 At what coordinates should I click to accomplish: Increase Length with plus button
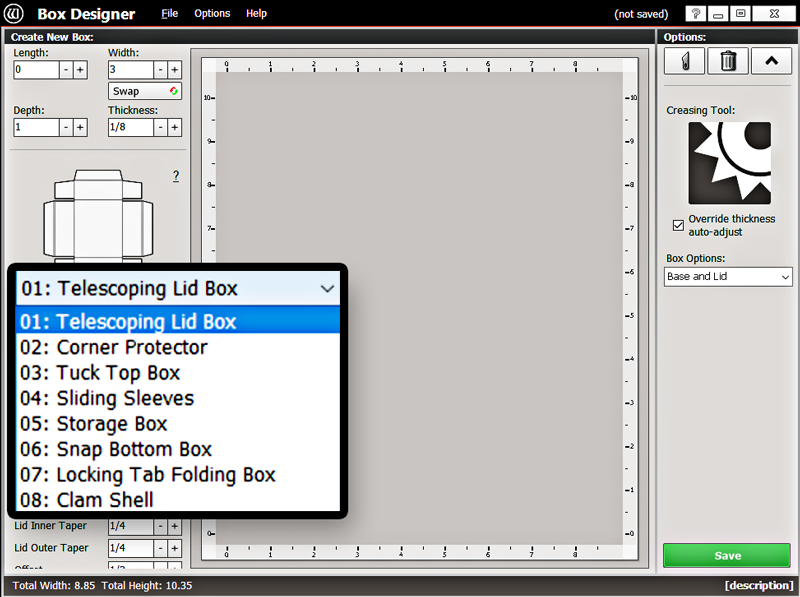pos(80,70)
